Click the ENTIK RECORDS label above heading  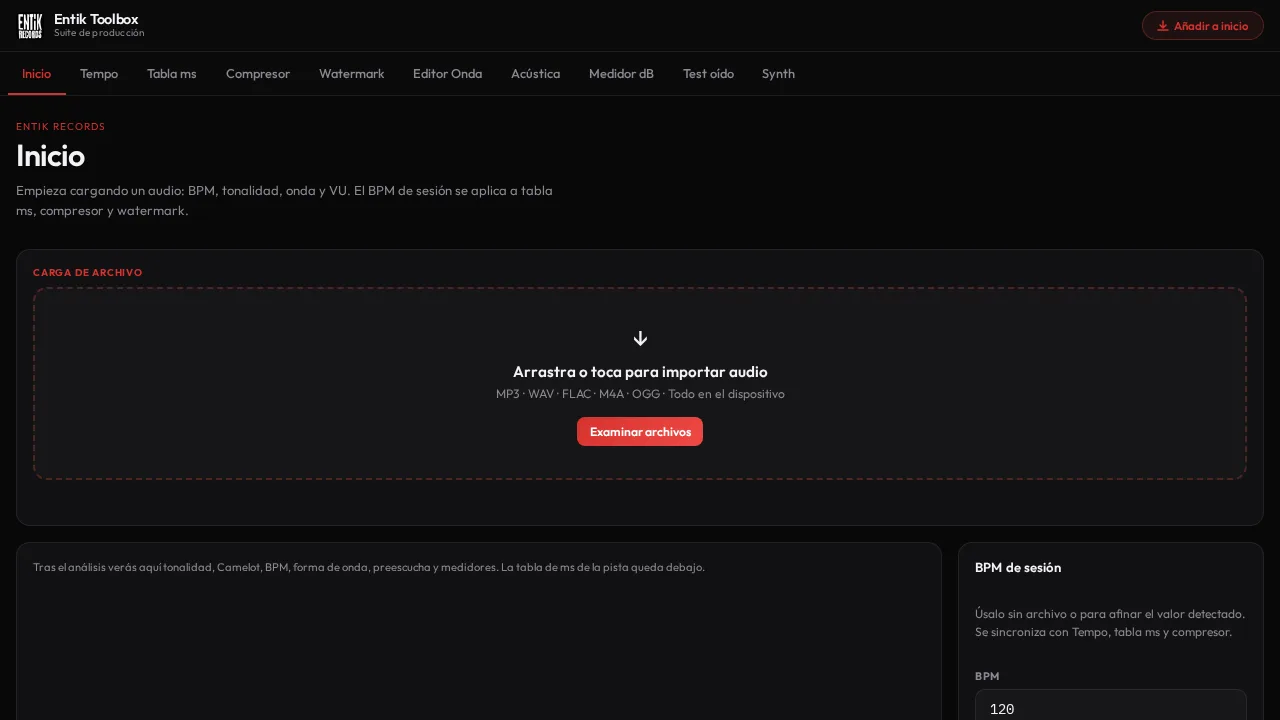(61, 127)
